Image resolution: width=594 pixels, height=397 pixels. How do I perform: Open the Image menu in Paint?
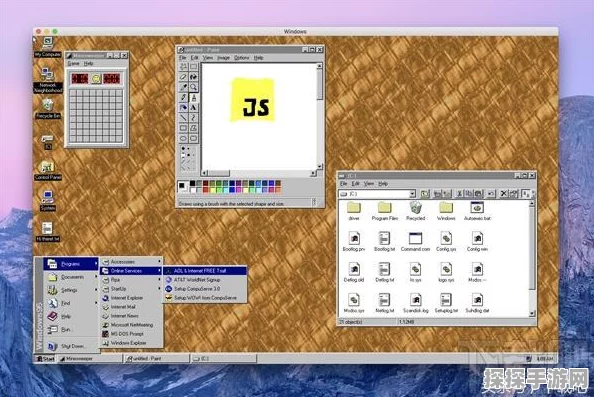(x=223, y=58)
